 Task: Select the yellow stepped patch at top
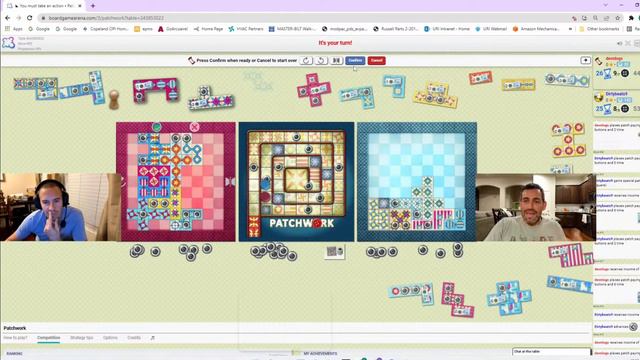pyautogui.click(x=435, y=95)
